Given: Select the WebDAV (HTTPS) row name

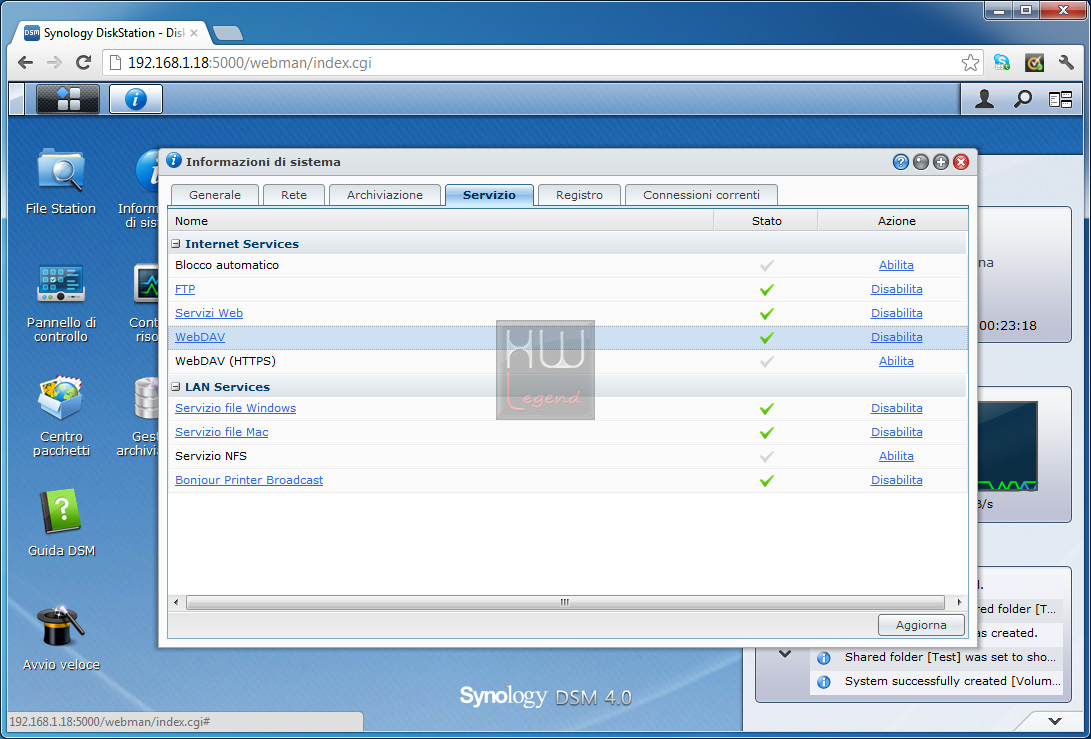Looking at the screenshot, I should [x=225, y=361].
